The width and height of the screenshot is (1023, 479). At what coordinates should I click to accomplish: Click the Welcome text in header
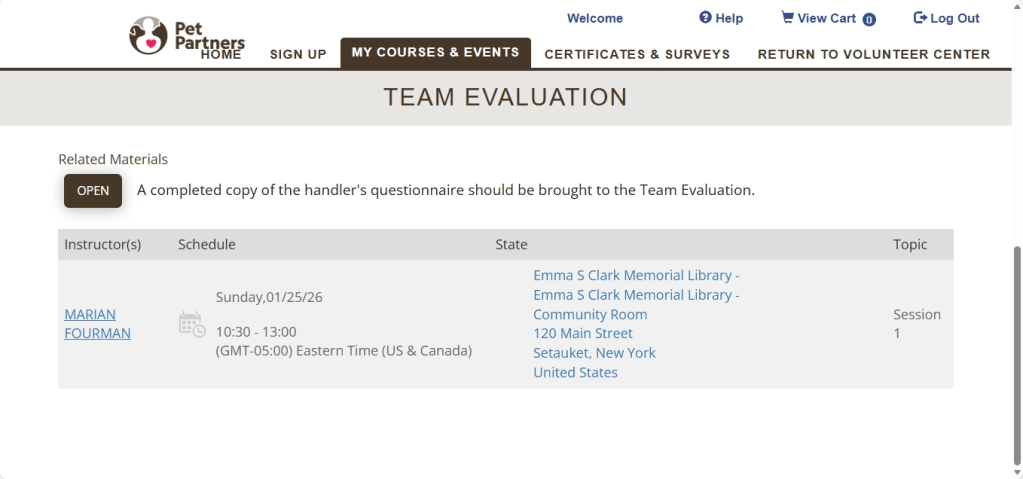point(594,18)
